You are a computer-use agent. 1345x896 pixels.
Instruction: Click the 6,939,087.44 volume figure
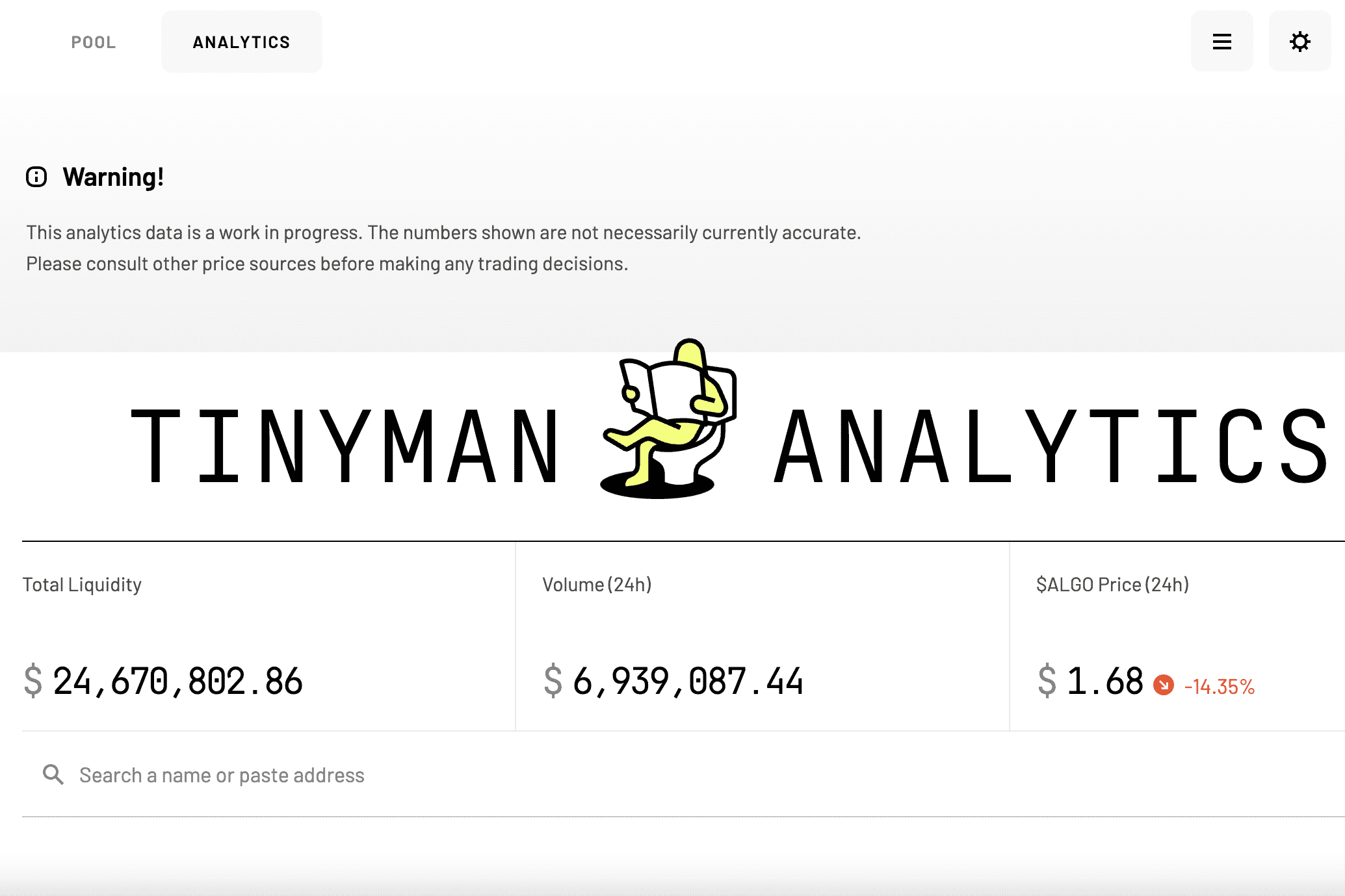point(688,681)
